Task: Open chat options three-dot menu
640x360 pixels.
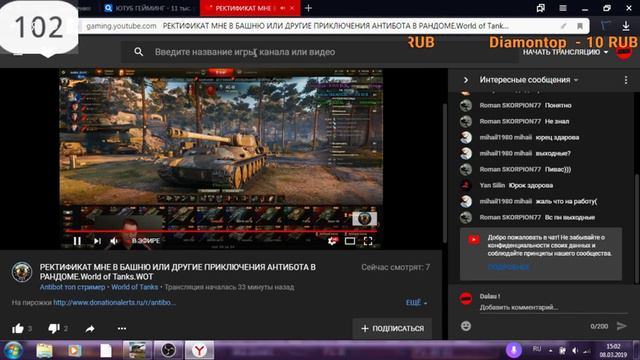Action: coord(626,80)
